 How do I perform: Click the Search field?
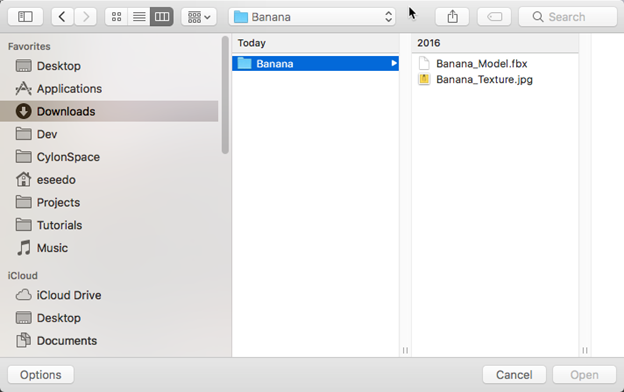pos(568,17)
